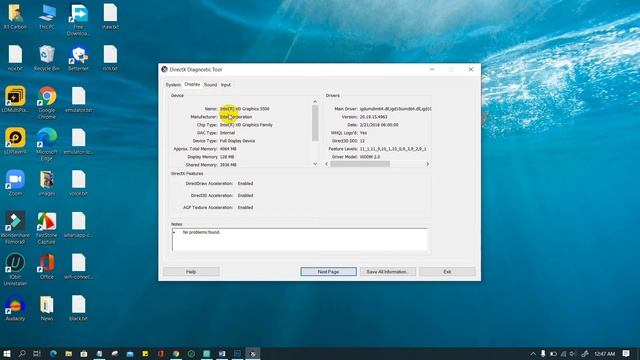640x360 pixels.
Task: Click the microphone icon in system tray
Action: point(543,353)
